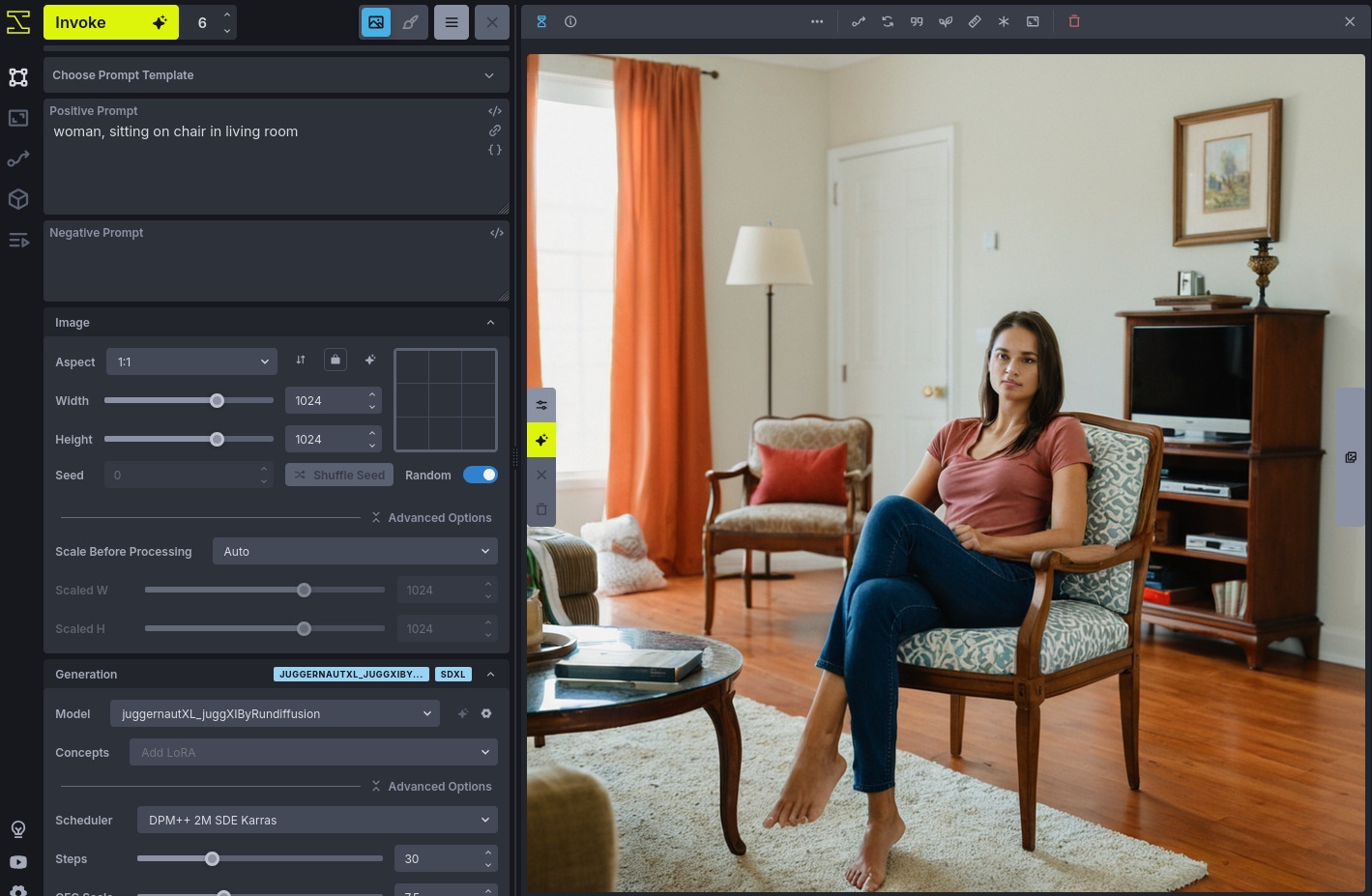Open the video tutorials icon in sidebar

18,862
